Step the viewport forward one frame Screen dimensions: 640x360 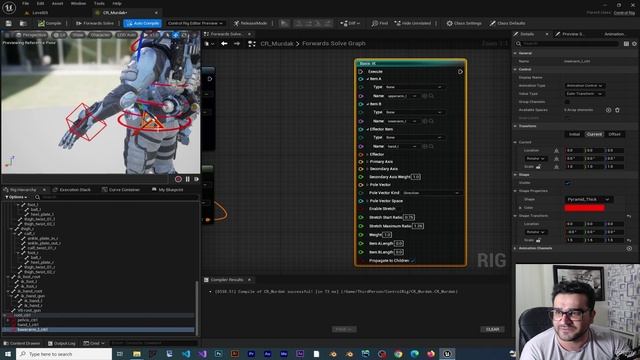click(196, 179)
